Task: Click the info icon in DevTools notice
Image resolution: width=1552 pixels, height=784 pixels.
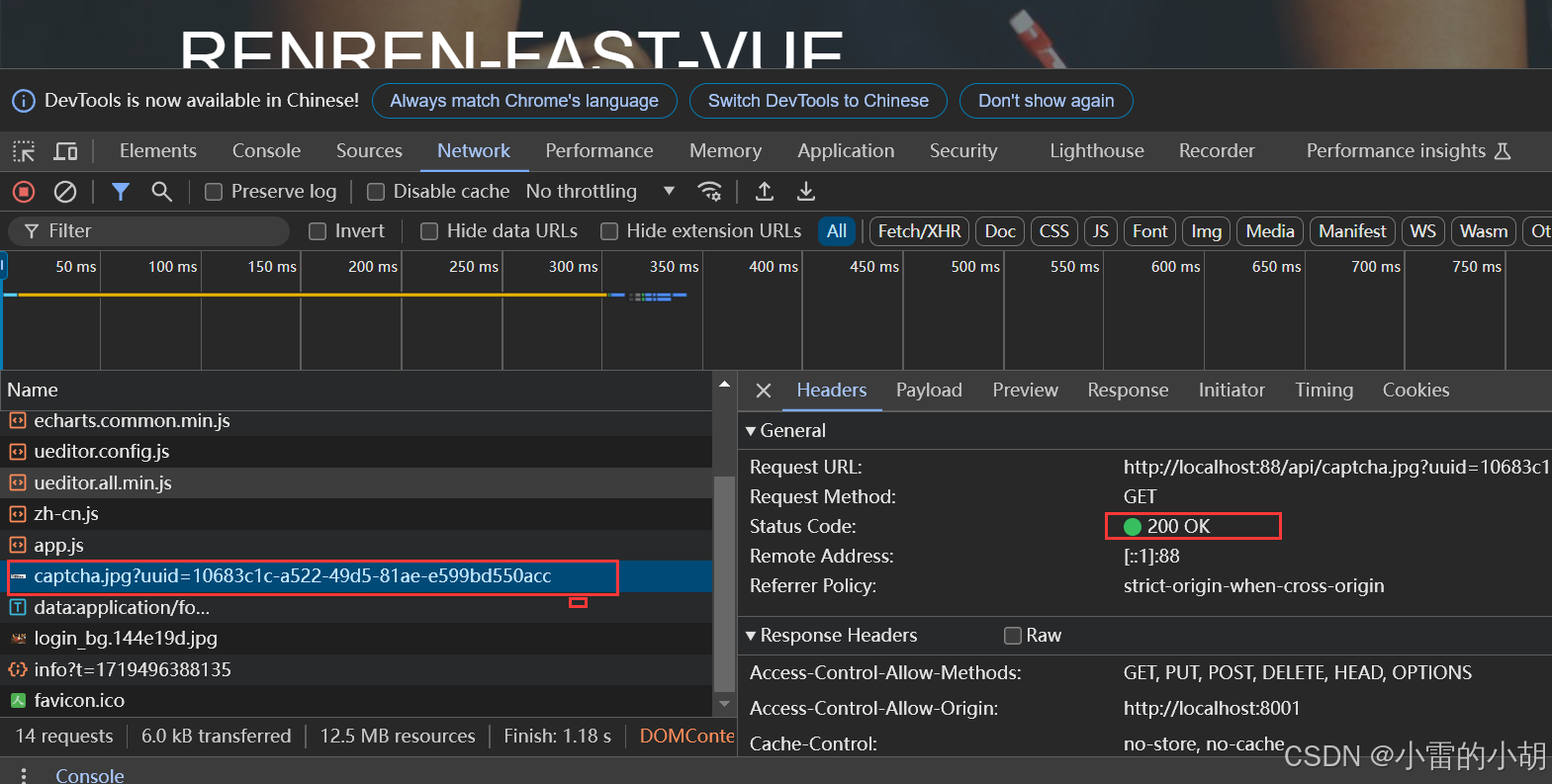Action: 24,101
